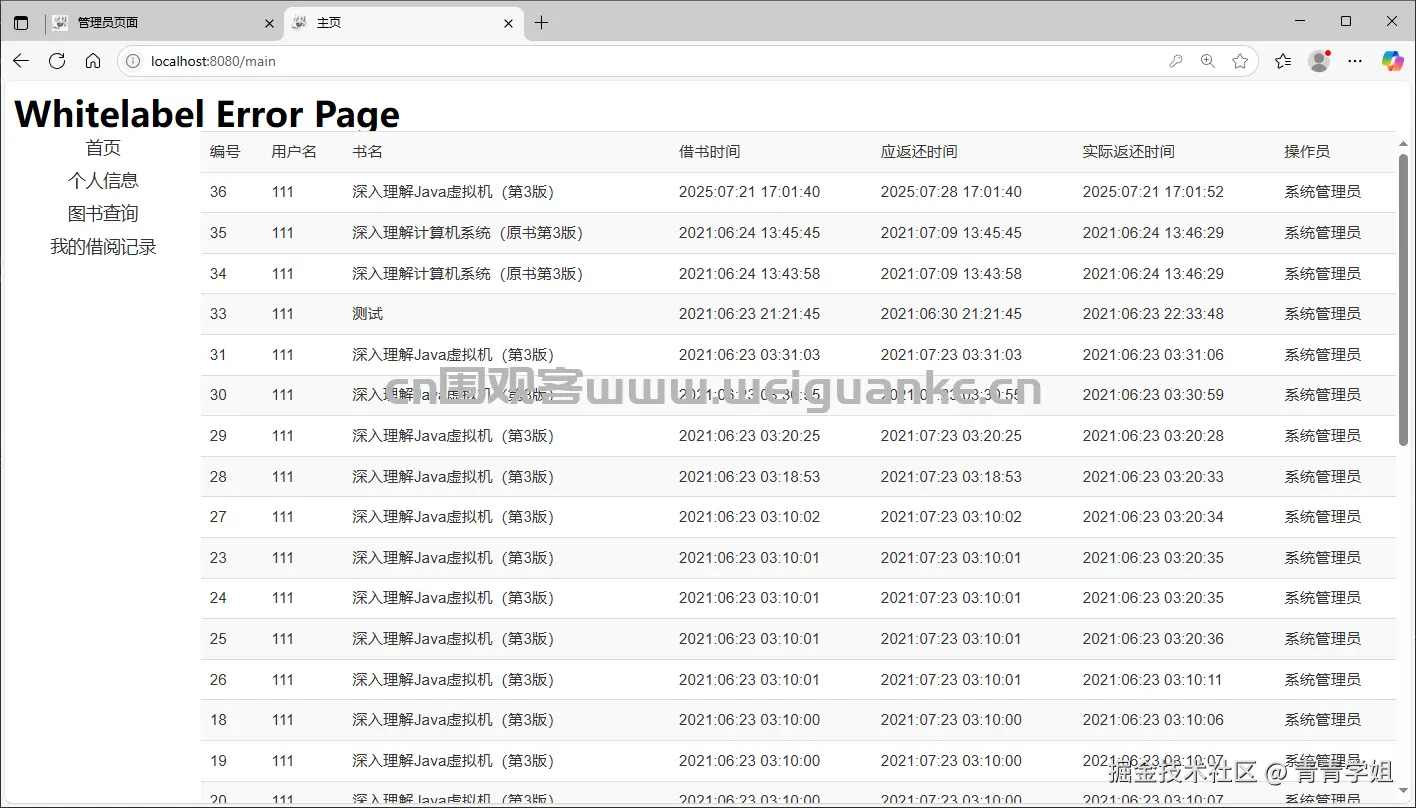The image size is (1416, 808).
Task: Click the book name 测试
Action: coord(367,314)
